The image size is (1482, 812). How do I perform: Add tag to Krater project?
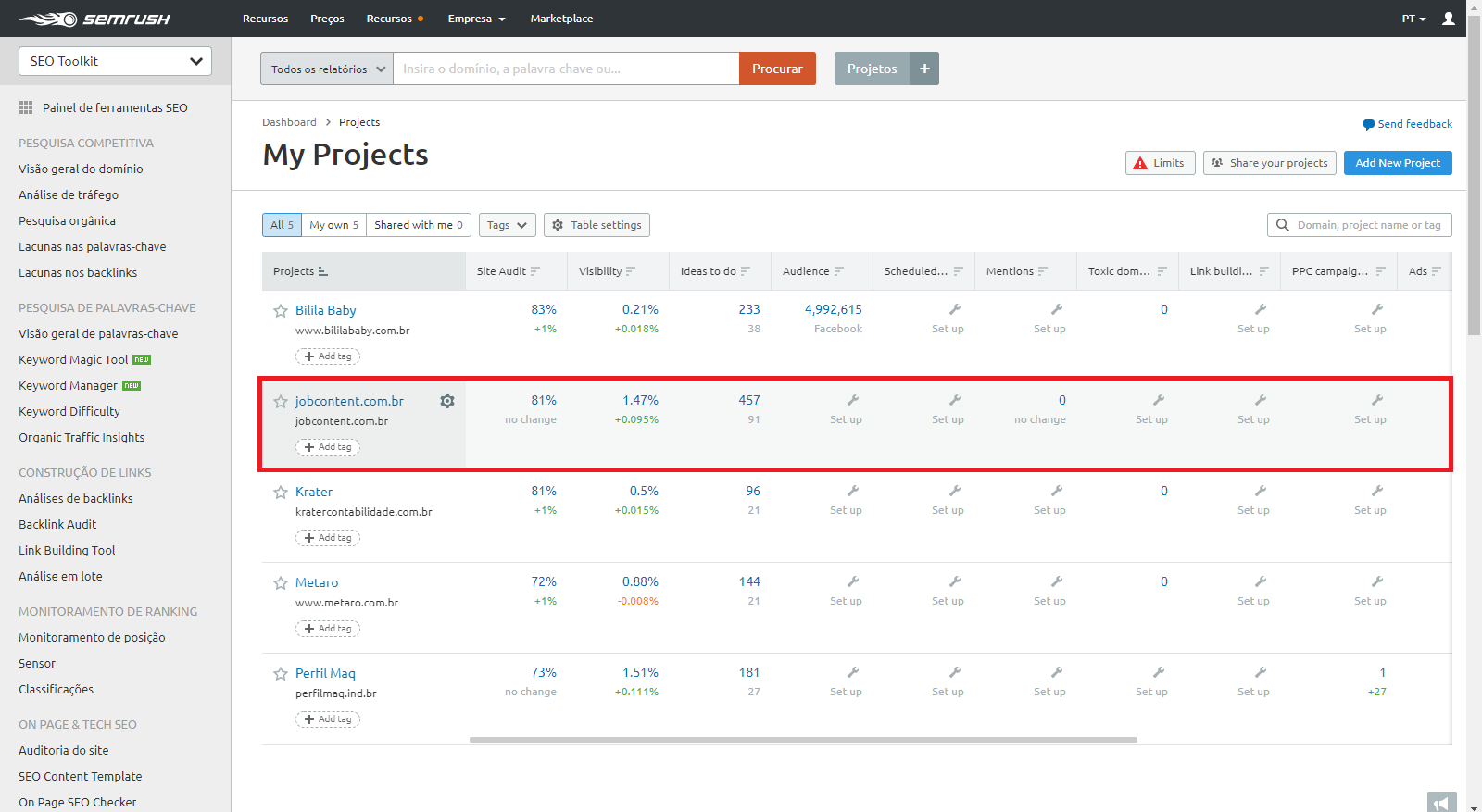[328, 538]
